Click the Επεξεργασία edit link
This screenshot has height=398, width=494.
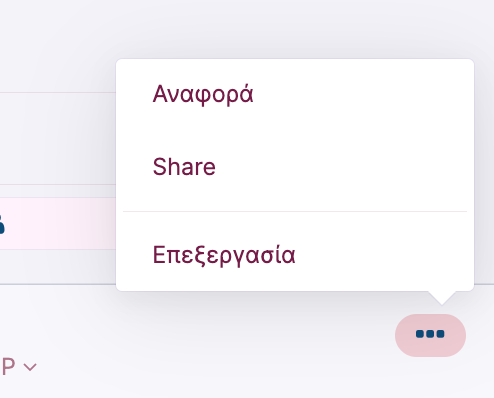coord(224,255)
